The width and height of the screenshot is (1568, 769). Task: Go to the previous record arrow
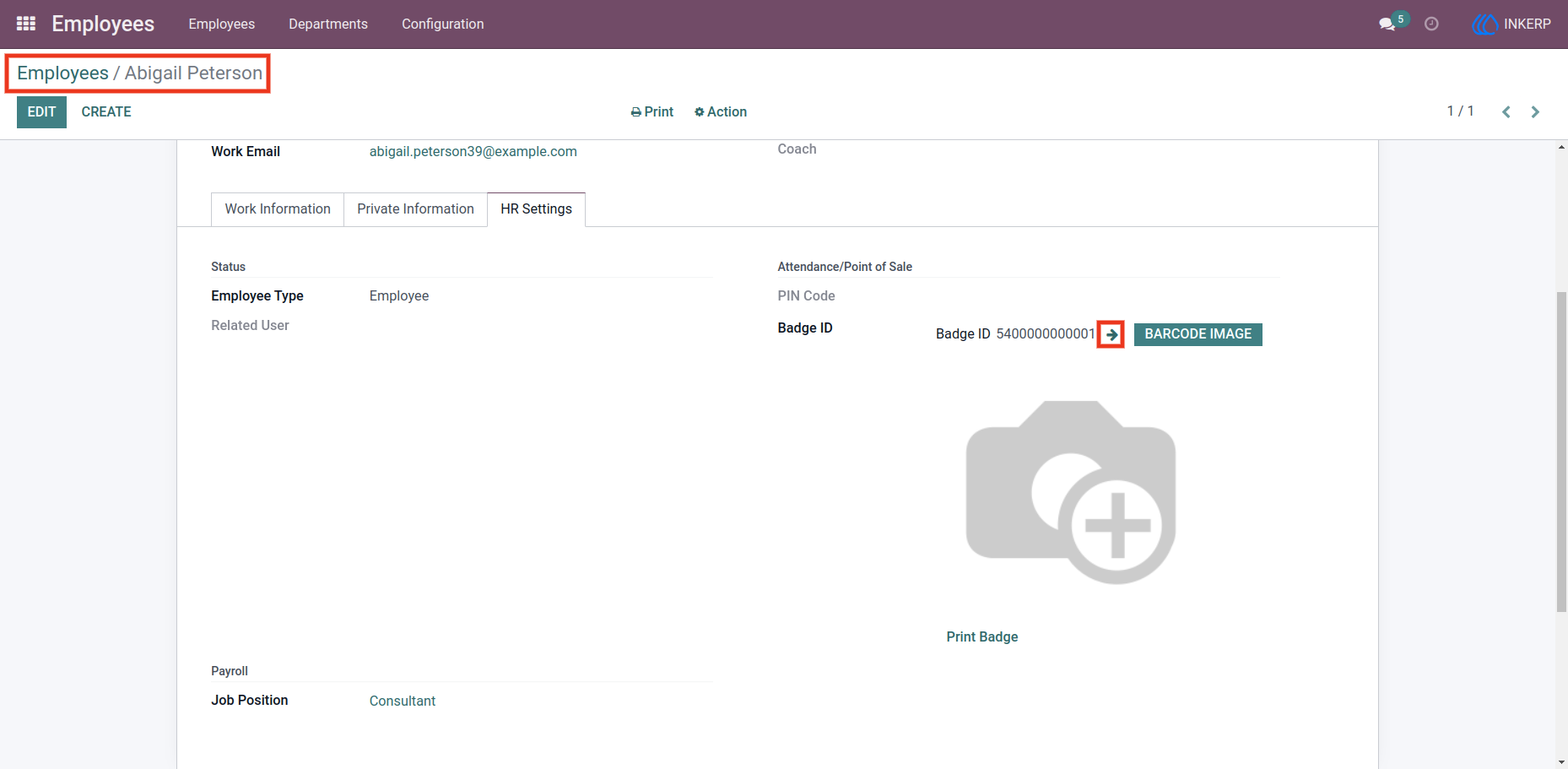pyautogui.click(x=1506, y=111)
